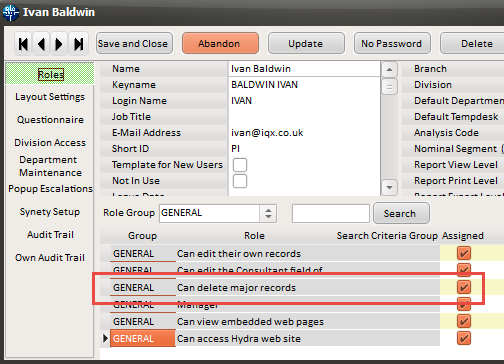Click the Division field label
The width and height of the screenshot is (504, 364).
433,85
